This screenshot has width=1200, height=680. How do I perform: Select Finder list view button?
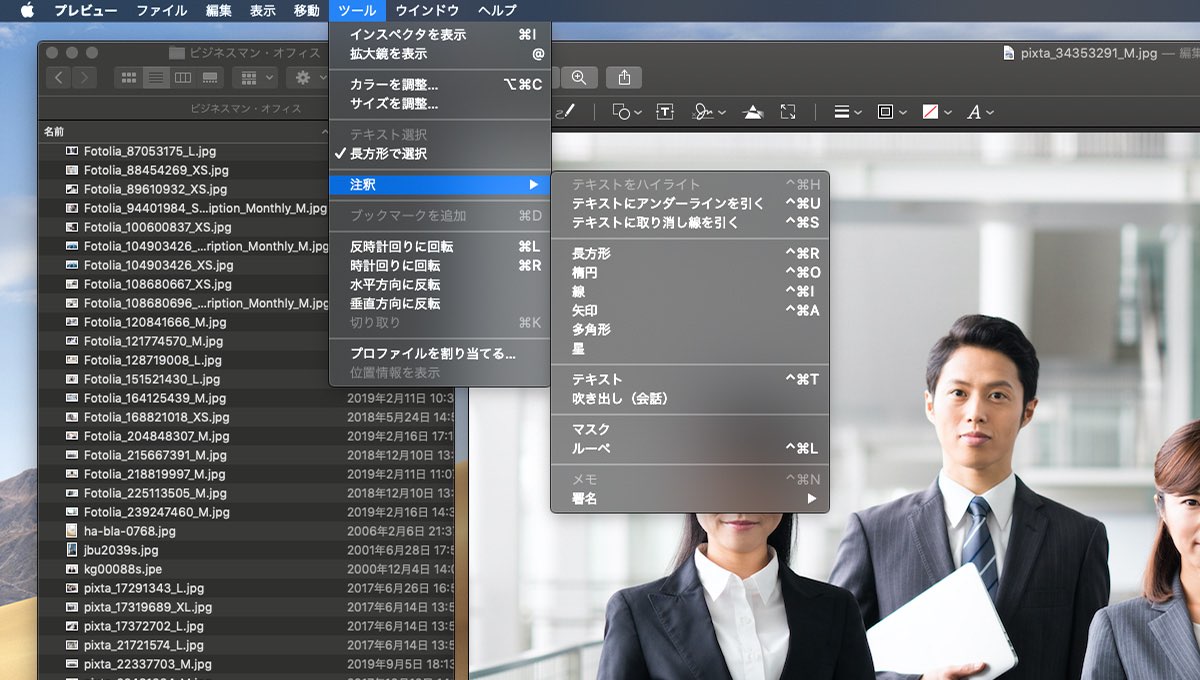click(156, 77)
